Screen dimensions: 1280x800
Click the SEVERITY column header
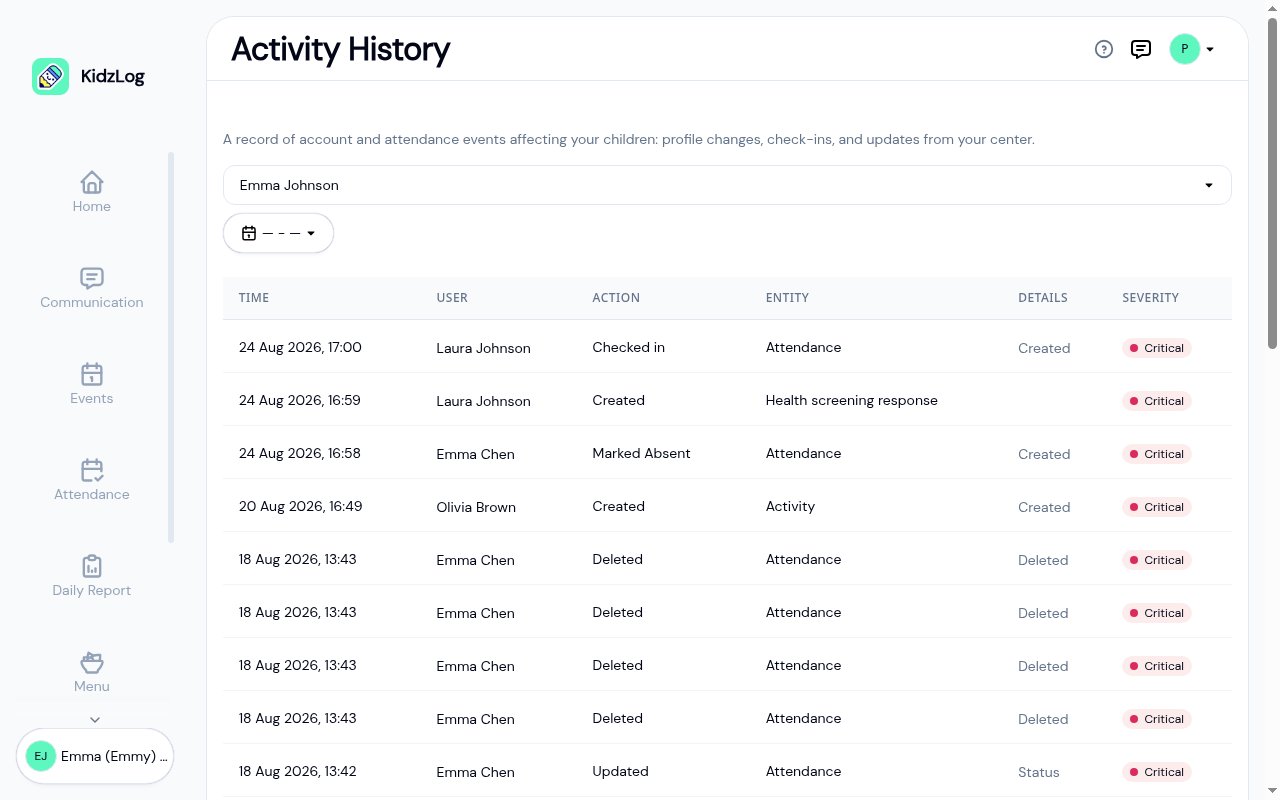click(1150, 298)
